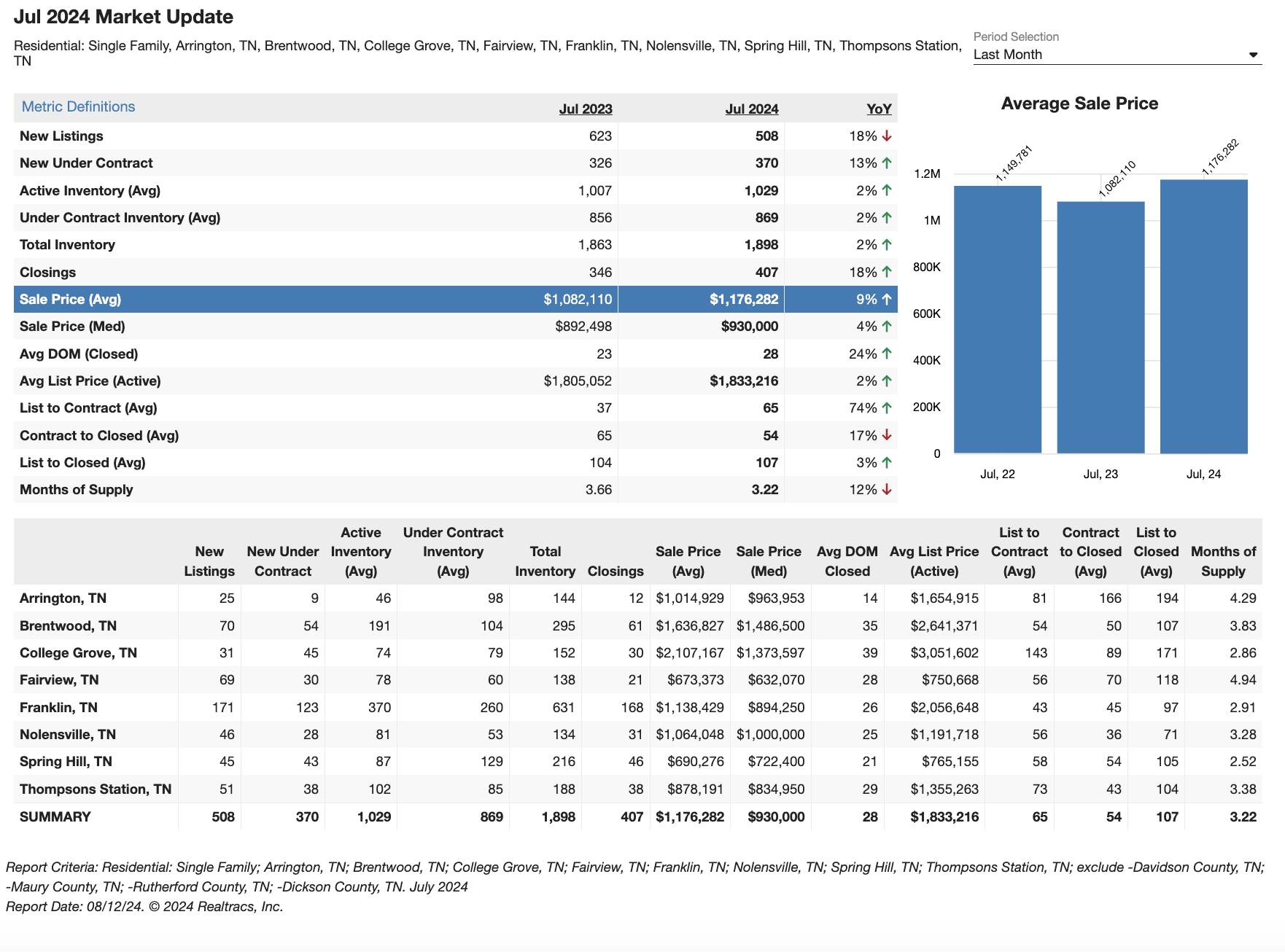The height and width of the screenshot is (952, 1285).
Task: Click the Spring Hill, TN row label
Action: (x=66, y=762)
